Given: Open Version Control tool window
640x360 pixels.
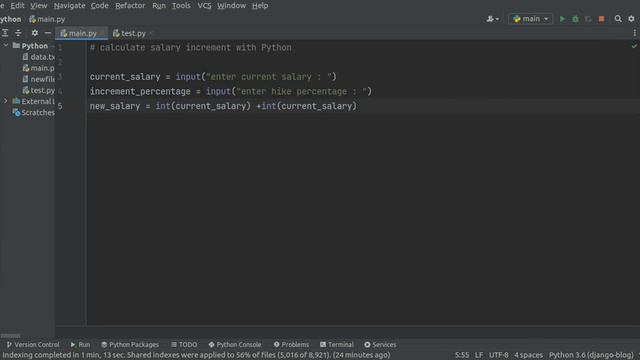Looking at the screenshot, I should pyautogui.click(x=33, y=344).
